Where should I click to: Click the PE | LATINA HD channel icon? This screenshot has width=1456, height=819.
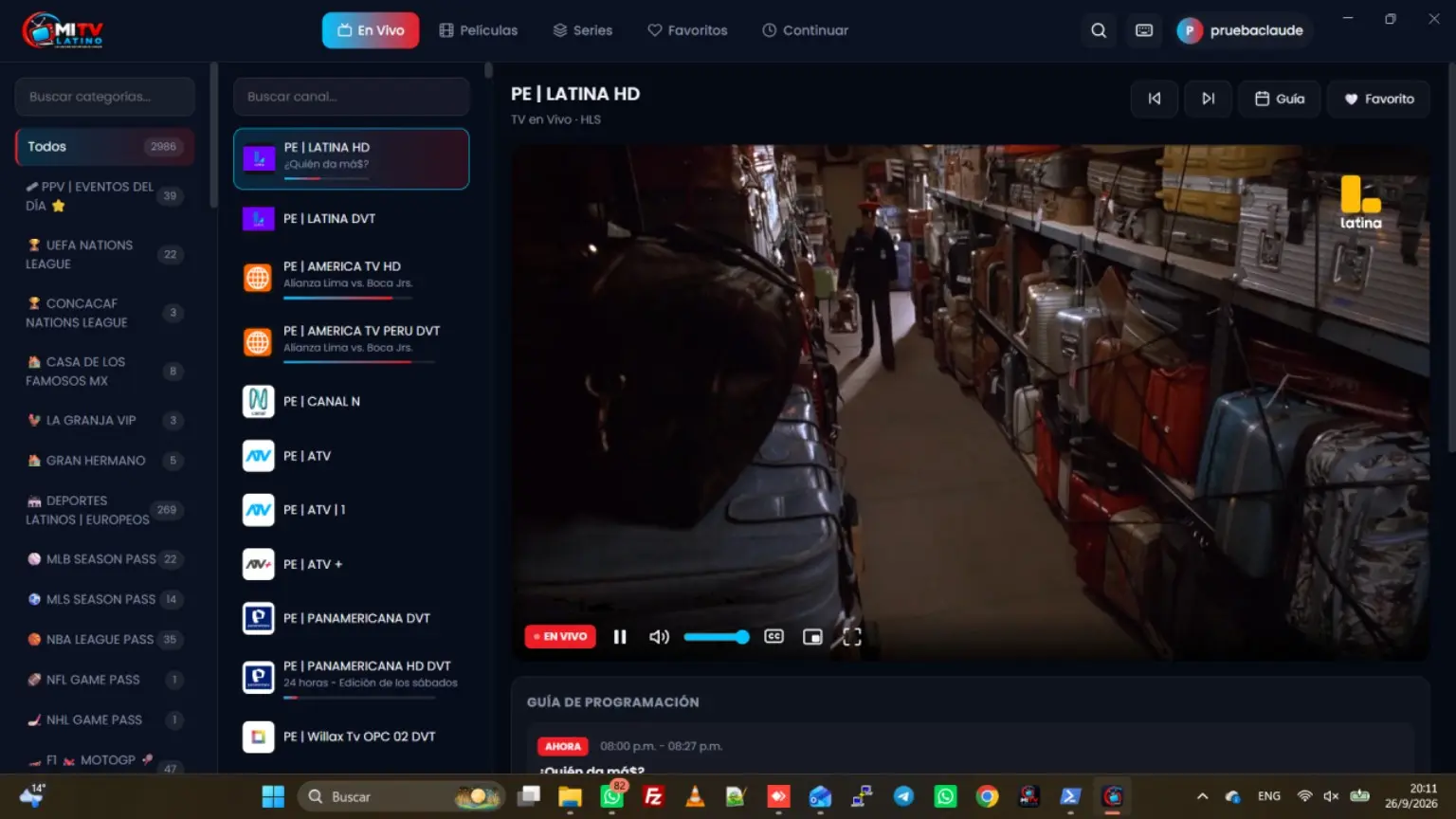coord(259,159)
